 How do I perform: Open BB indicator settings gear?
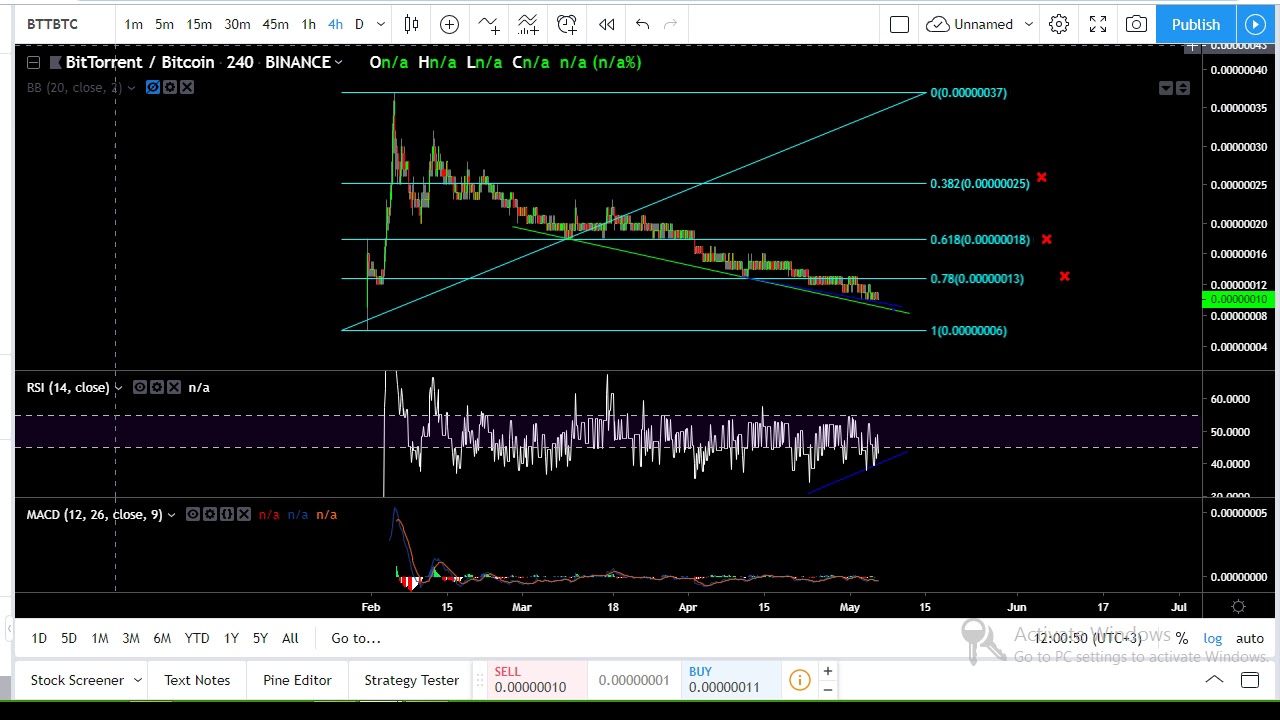click(x=170, y=88)
